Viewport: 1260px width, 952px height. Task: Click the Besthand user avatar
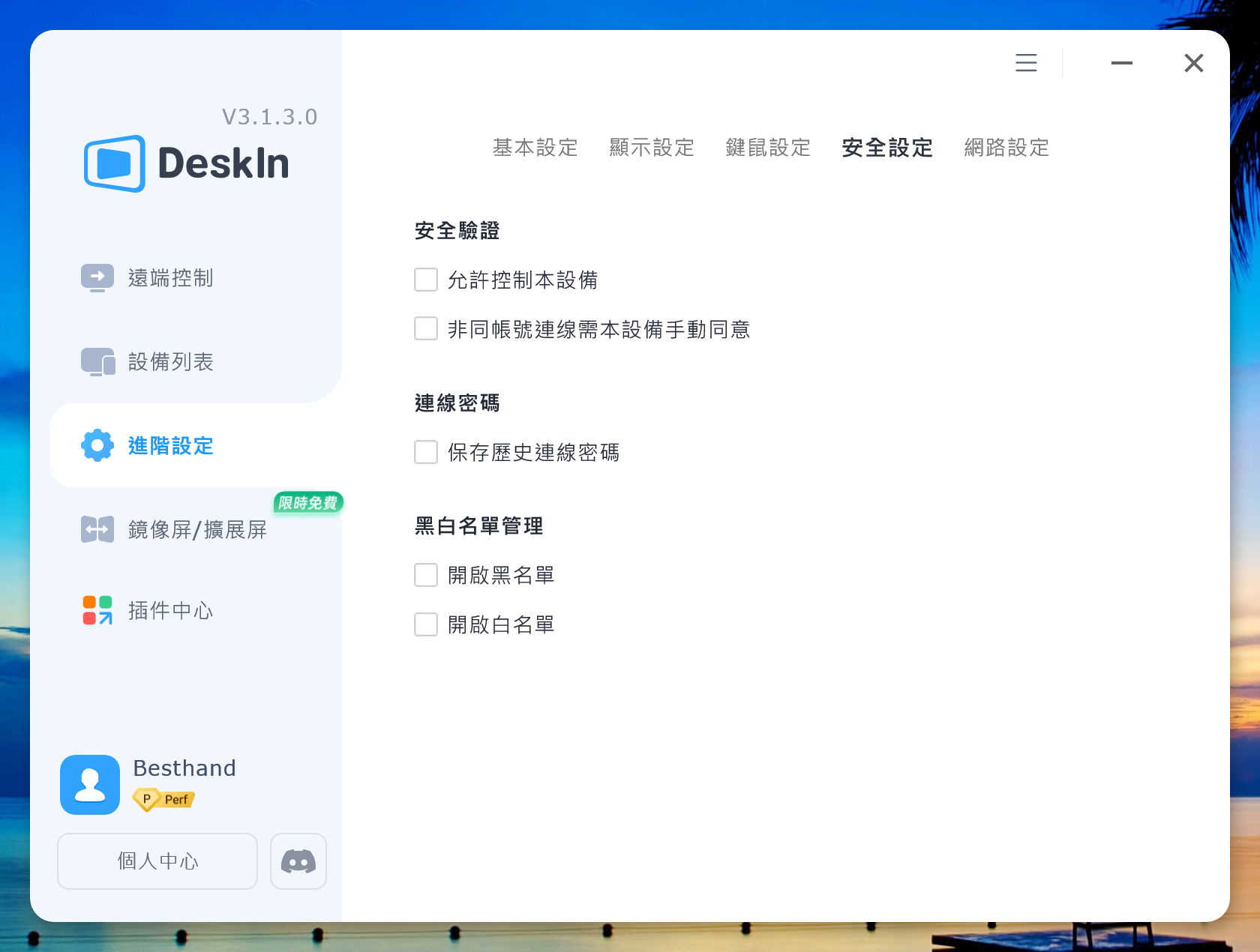[89, 784]
